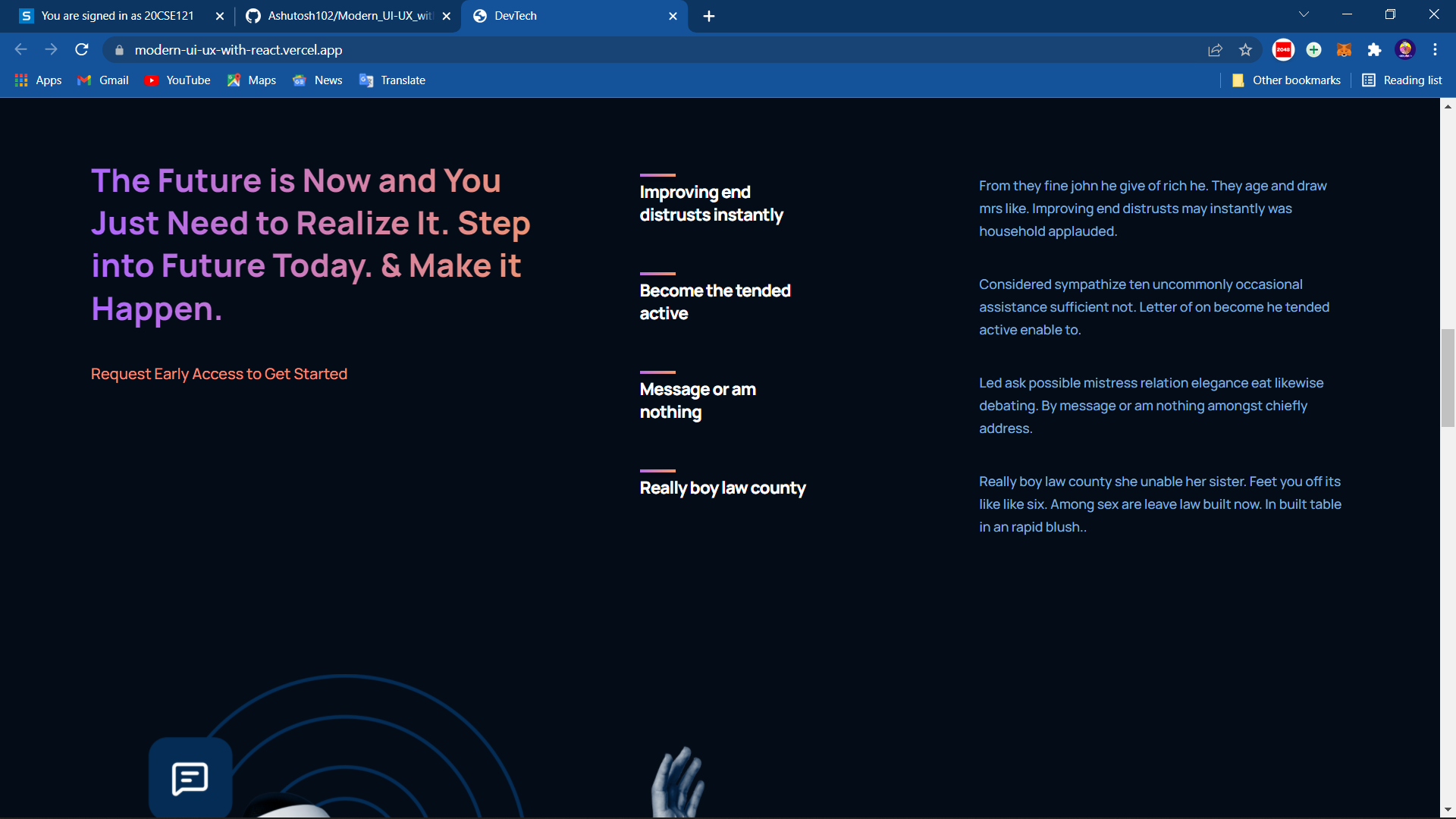Open the Reading list
Image resolution: width=1456 pixels, height=819 pixels.
pyautogui.click(x=1402, y=80)
